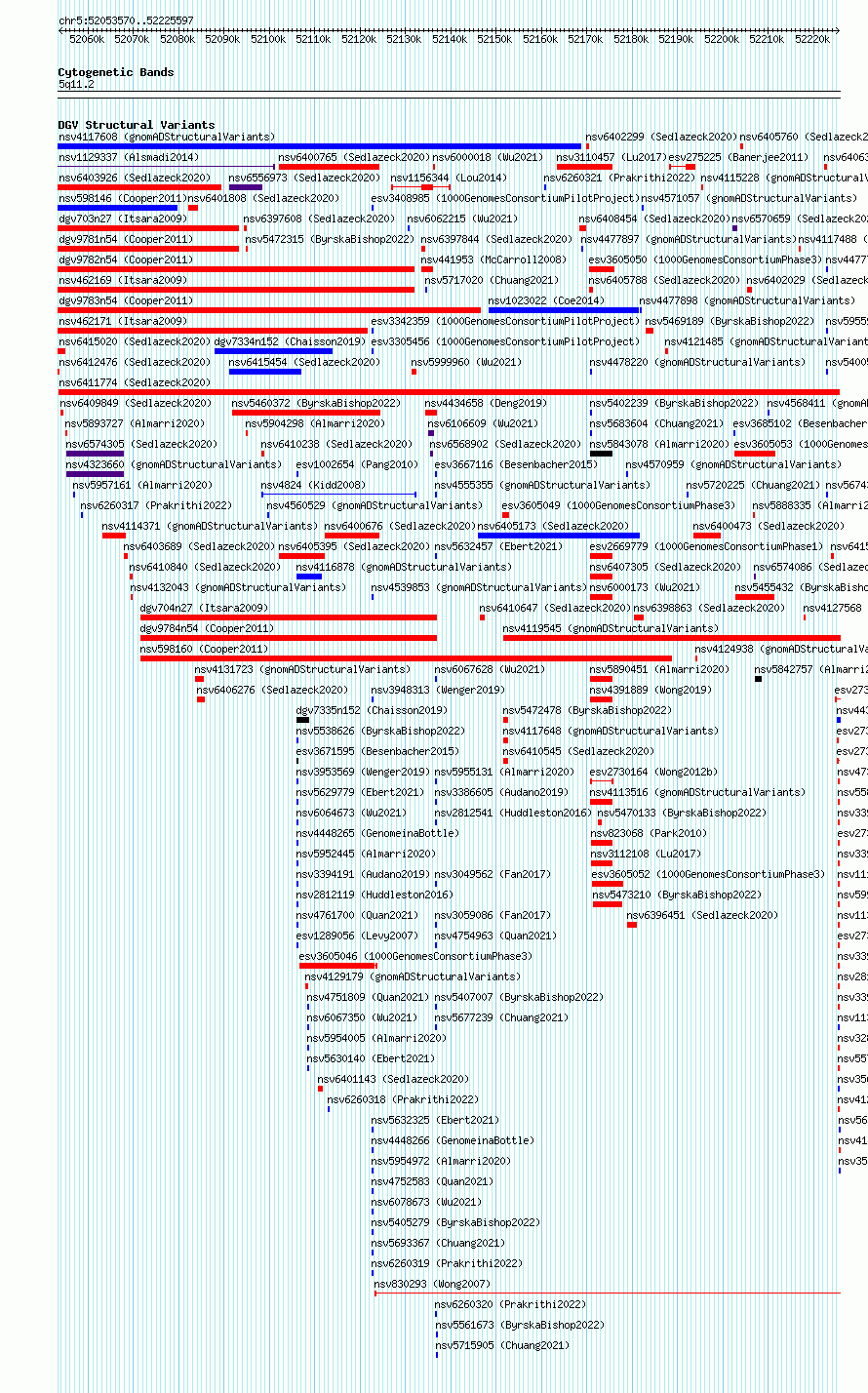Open the nsv6400765 (Sedlazeck2020) variant label

pyautogui.click(x=354, y=157)
